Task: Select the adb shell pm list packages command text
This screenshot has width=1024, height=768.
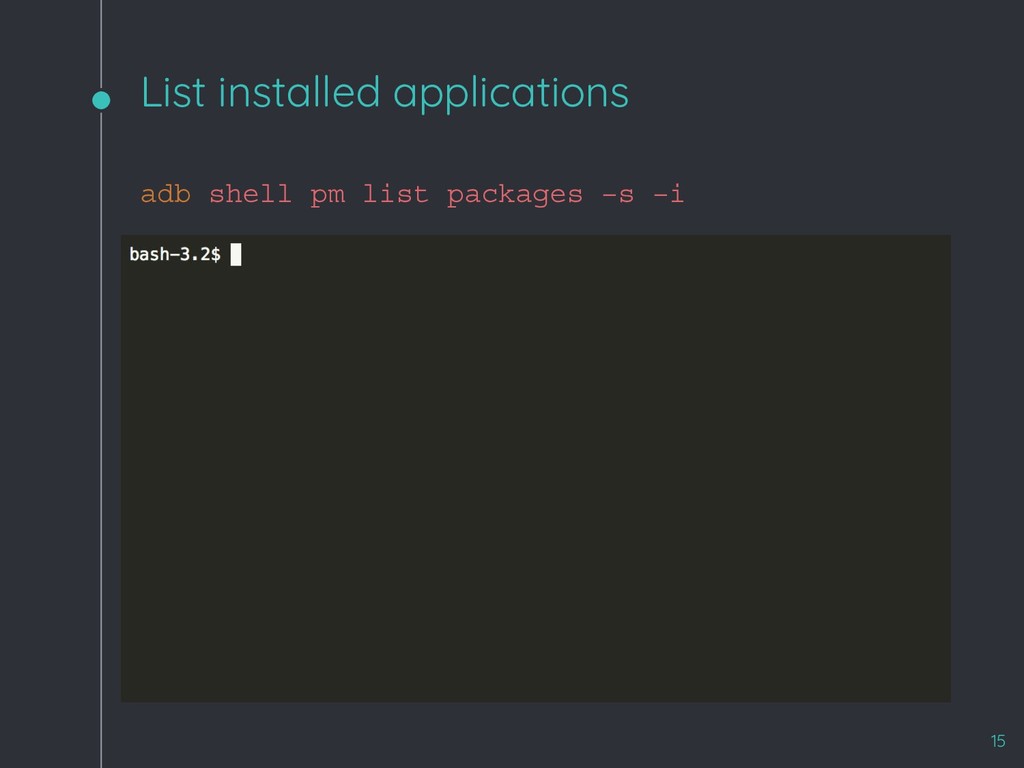Action: [412, 195]
